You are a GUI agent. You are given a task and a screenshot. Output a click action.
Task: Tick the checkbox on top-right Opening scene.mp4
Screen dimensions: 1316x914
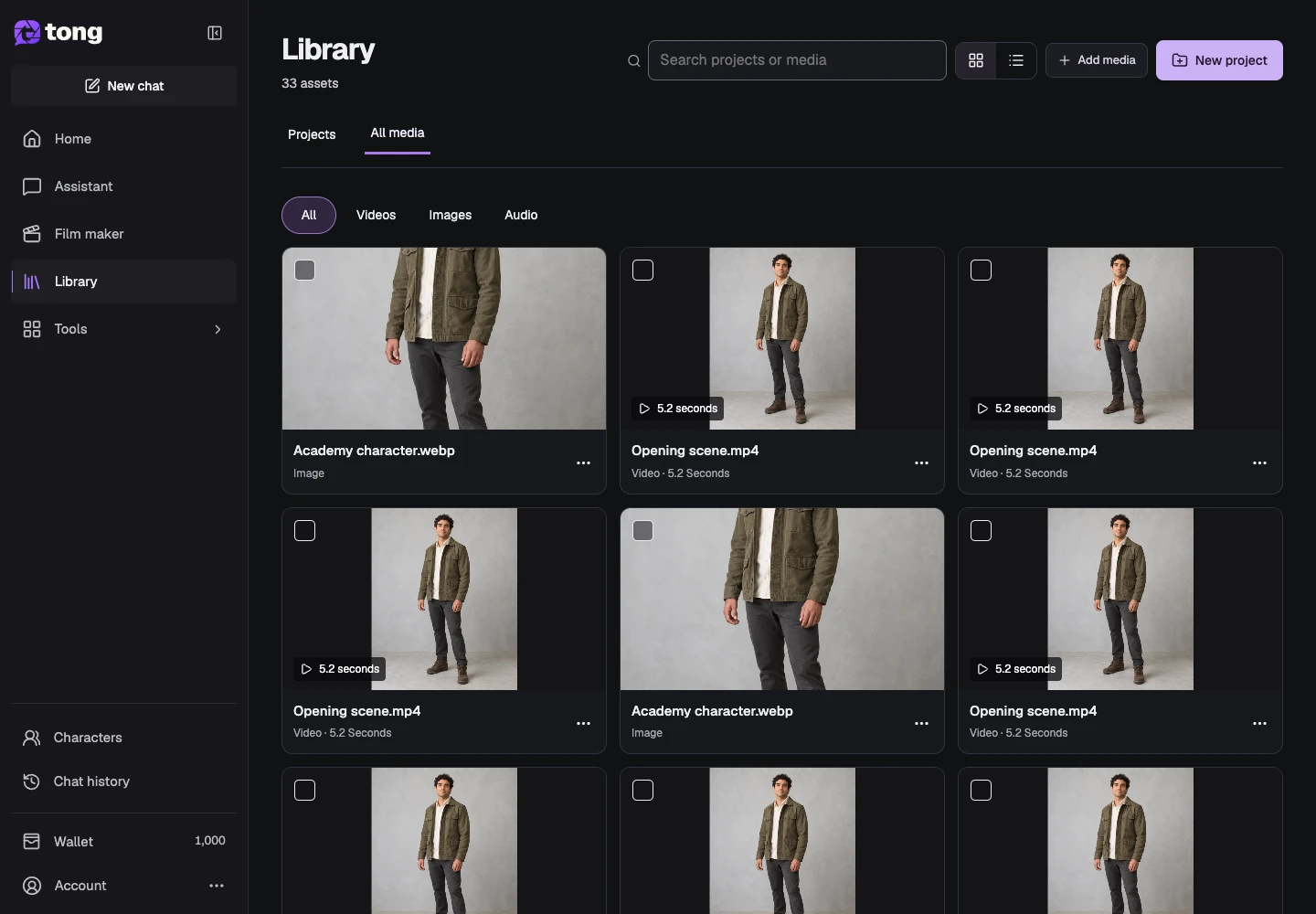(x=982, y=271)
